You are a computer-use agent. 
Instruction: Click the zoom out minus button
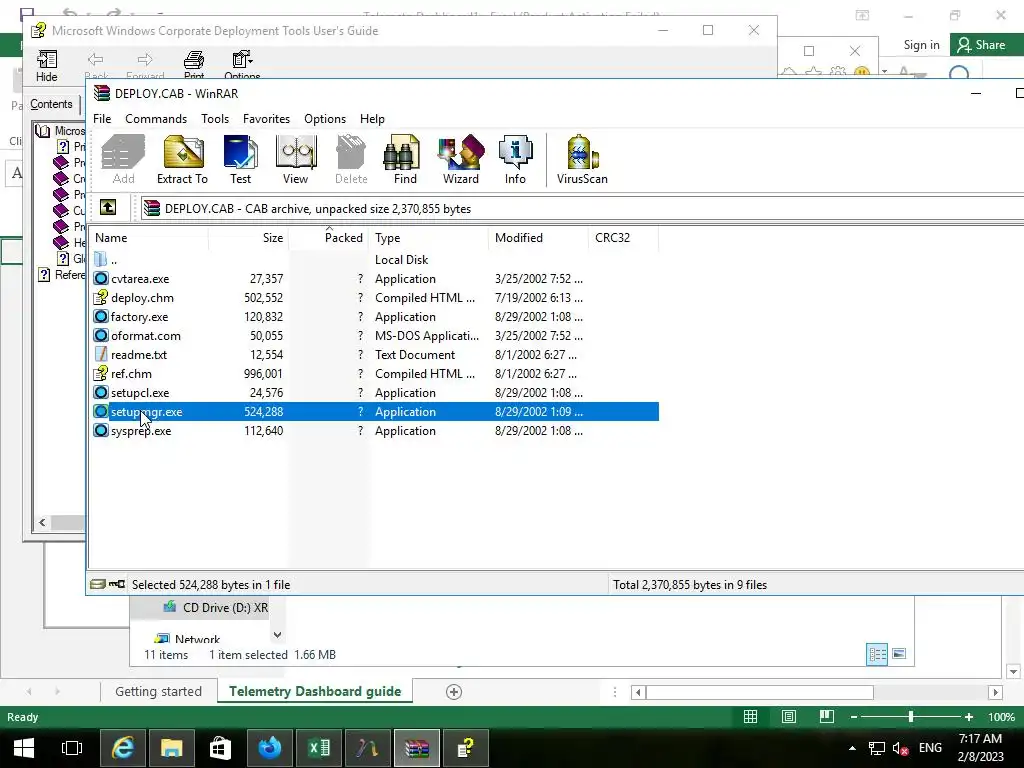pyautogui.click(x=854, y=717)
